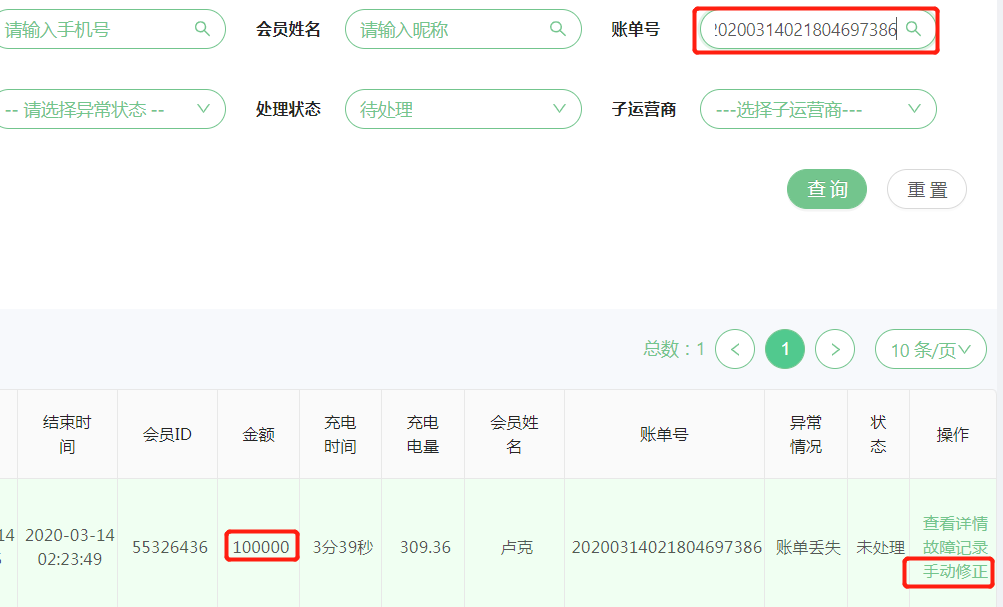The height and width of the screenshot is (607, 1003).
Task: Click 手动修正 link in the row
Action: tap(955, 571)
